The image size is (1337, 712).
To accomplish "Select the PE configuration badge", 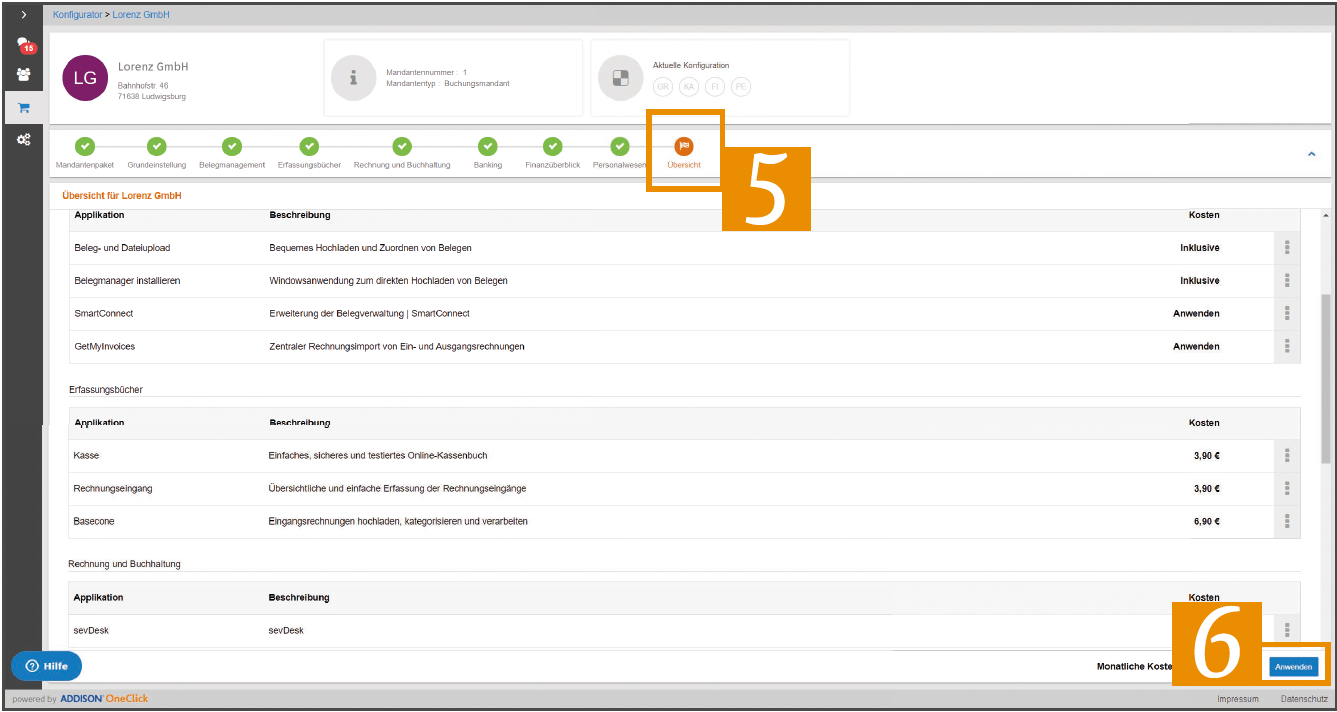I will pyautogui.click(x=741, y=87).
